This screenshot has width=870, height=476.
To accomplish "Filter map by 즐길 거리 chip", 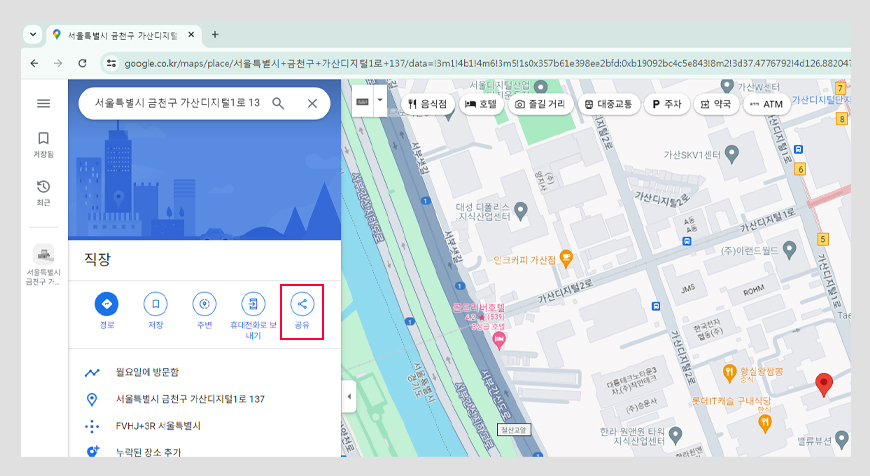I will (540, 104).
